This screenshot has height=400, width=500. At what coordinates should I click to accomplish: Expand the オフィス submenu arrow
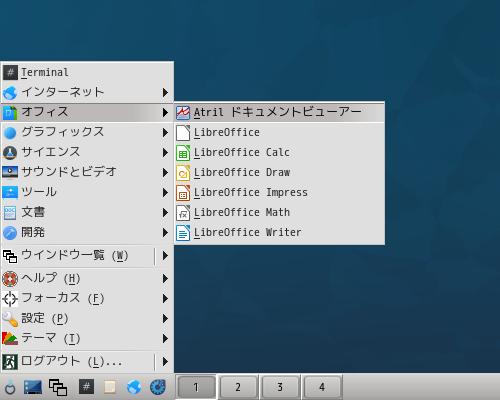(165, 112)
